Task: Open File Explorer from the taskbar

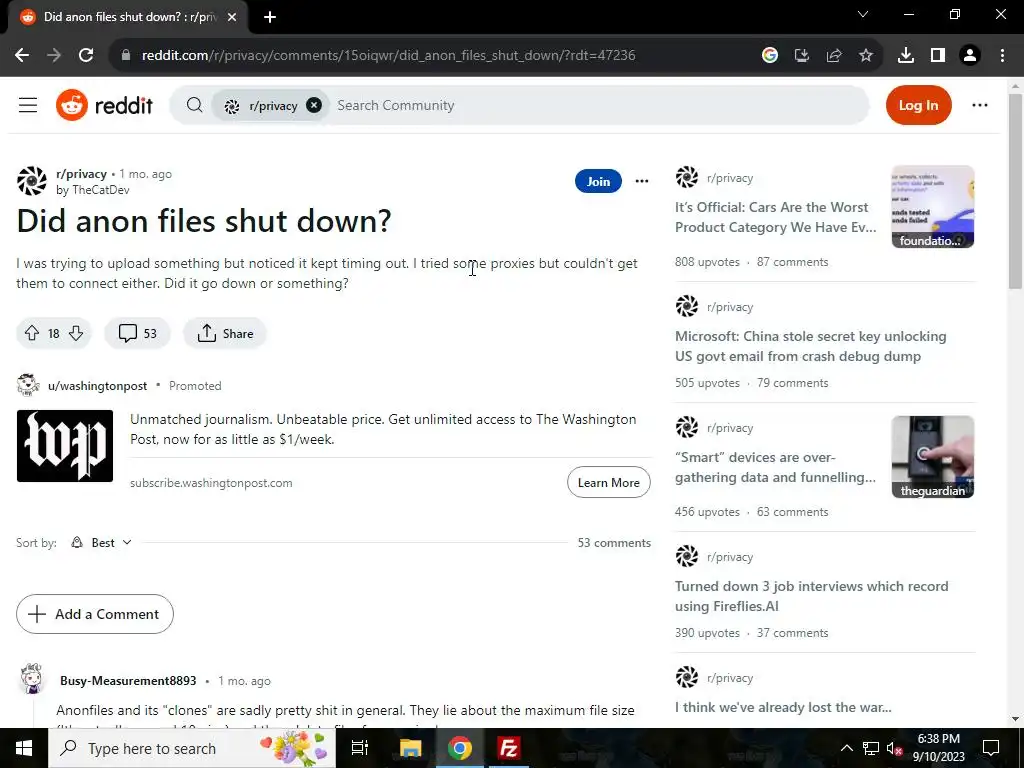Action: pyautogui.click(x=410, y=748)
